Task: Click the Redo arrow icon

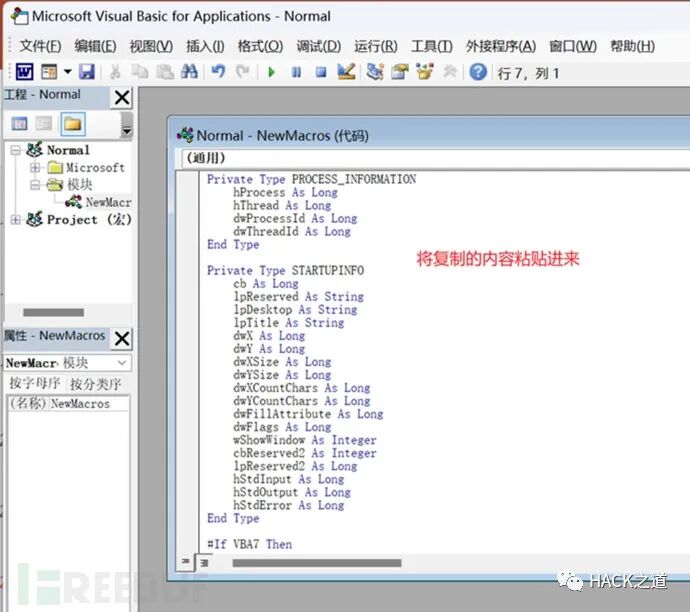Action: click(242, 71)
